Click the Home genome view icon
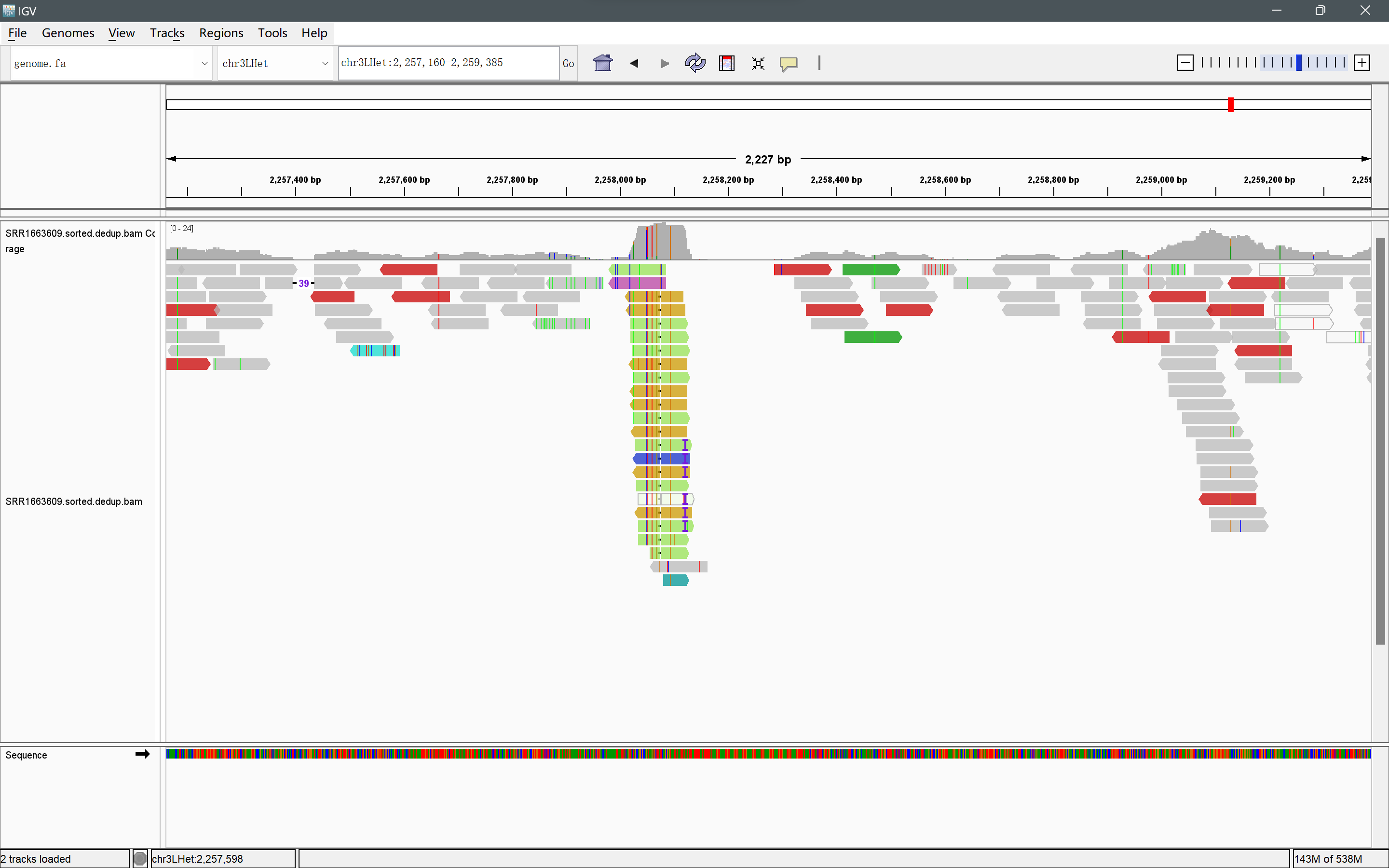 [x=603, y=63]
